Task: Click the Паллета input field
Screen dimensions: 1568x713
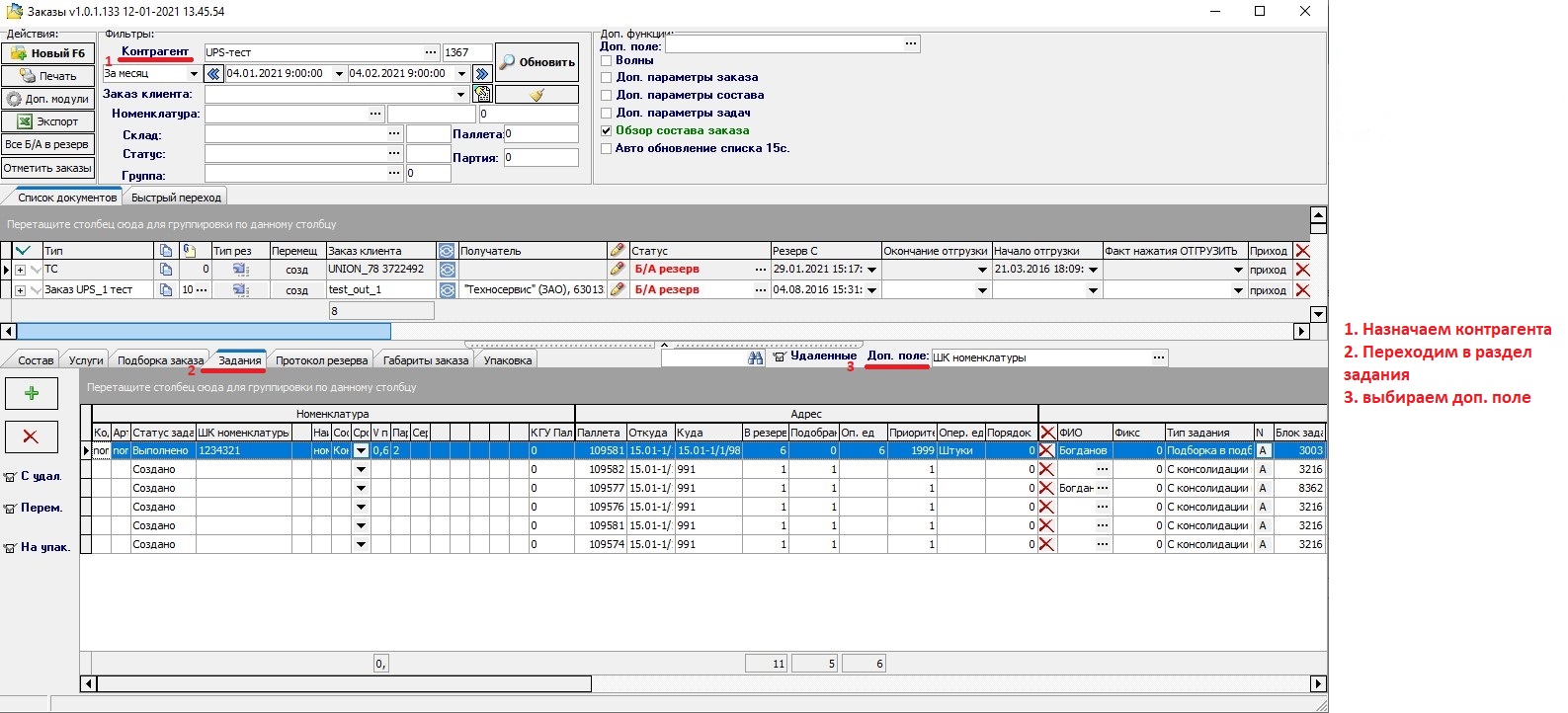Action: (x=540, y=134)
